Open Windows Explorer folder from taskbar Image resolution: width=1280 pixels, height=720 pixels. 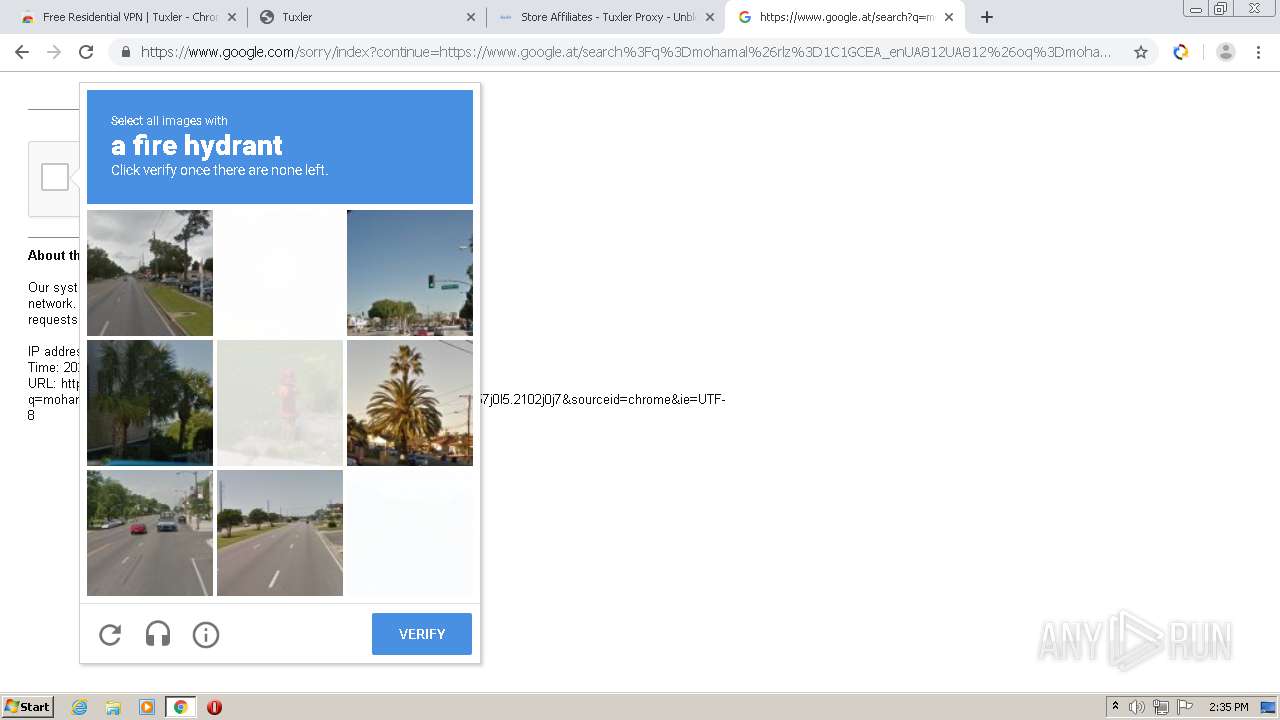click(x=113, y=707)
